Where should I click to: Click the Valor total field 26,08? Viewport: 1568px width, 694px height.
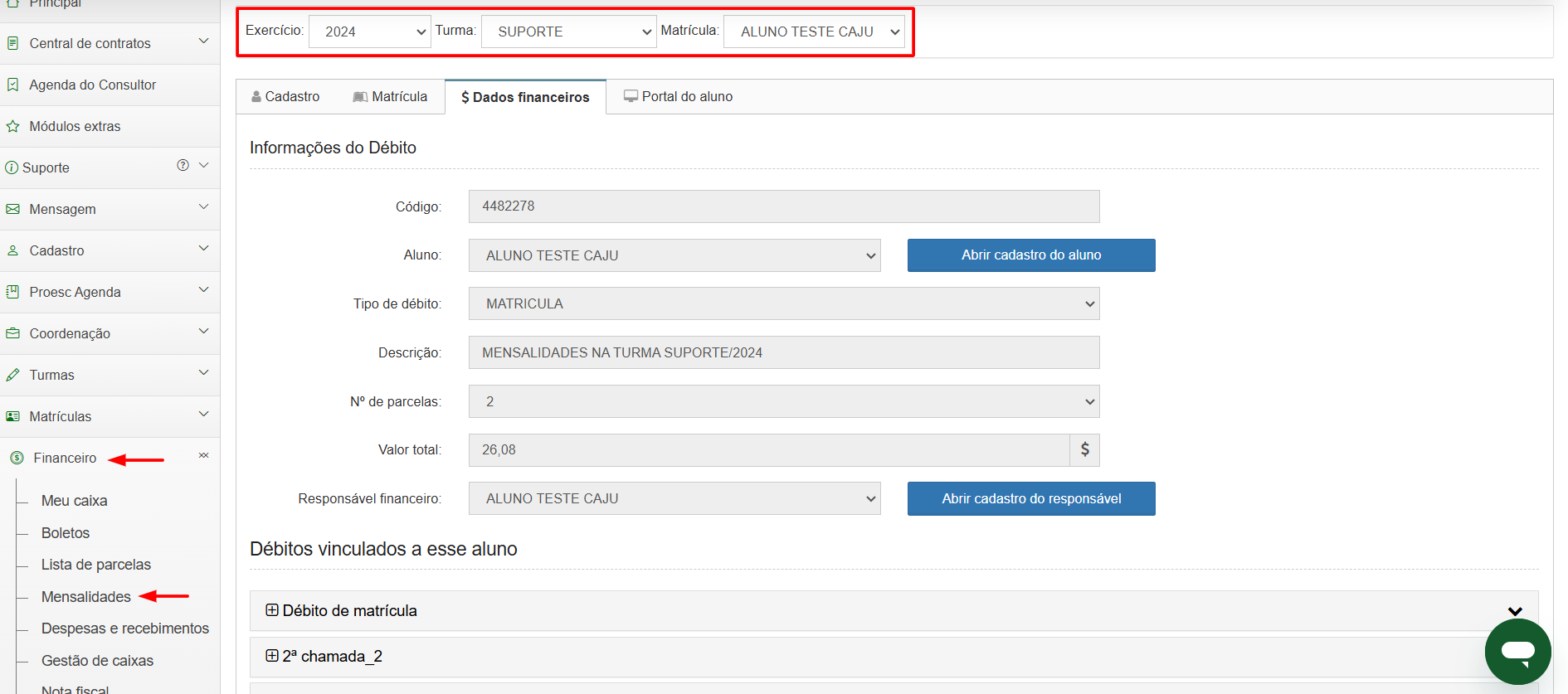769,449
